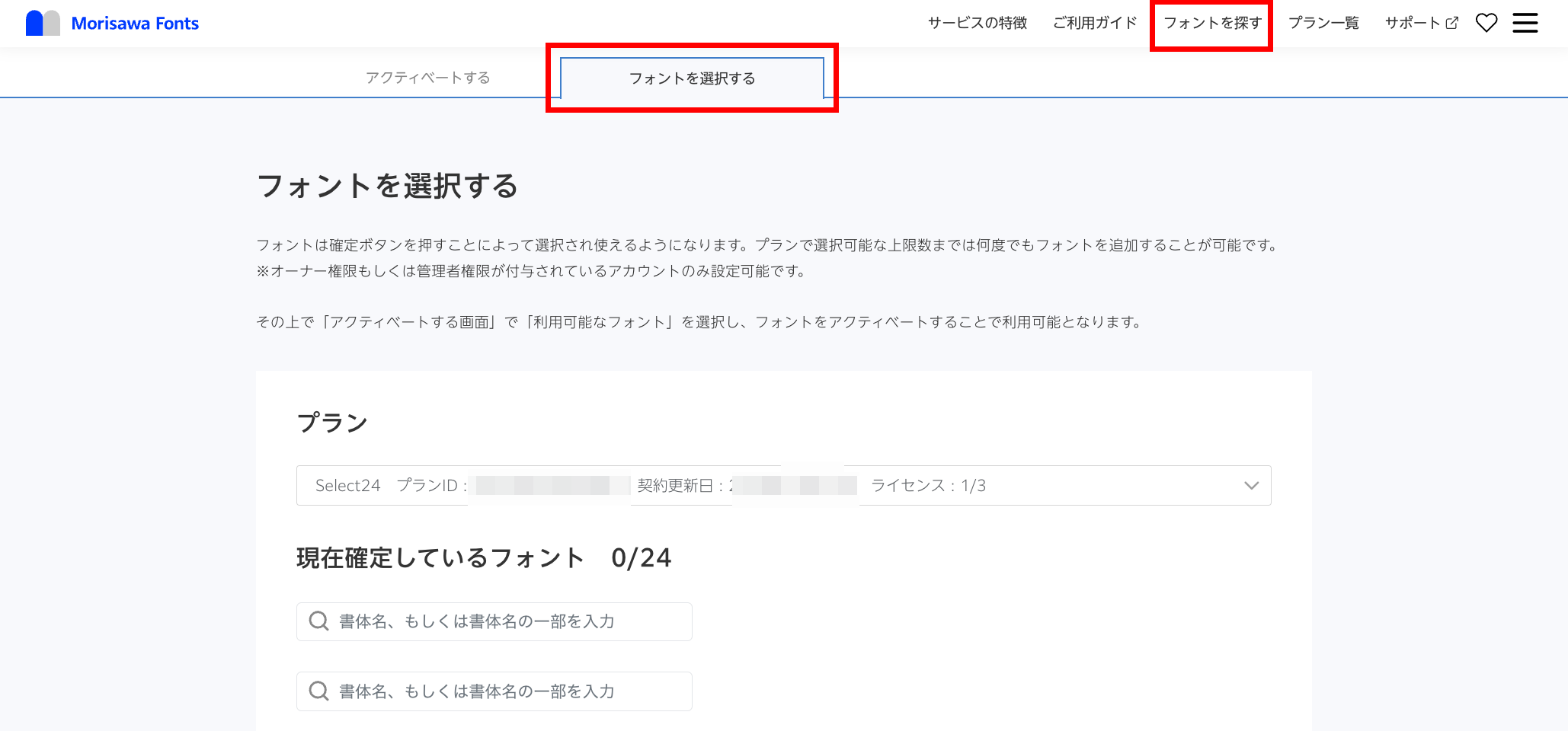1568x731 pixels.
Task: Open the hamburger menu icon
Action: tap(1525, 23)
